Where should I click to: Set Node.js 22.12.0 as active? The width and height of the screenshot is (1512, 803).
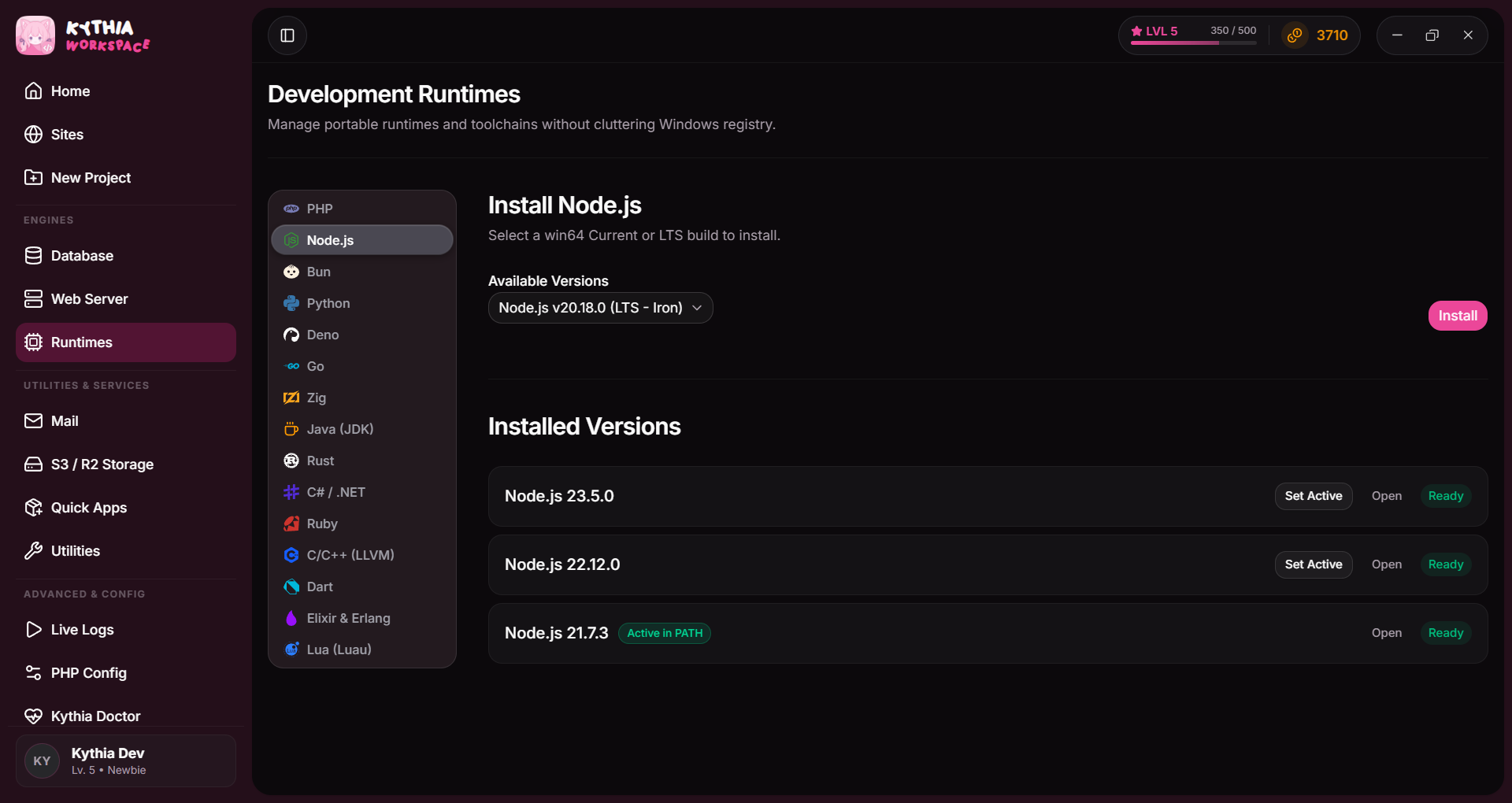(x=1314, y=564)
